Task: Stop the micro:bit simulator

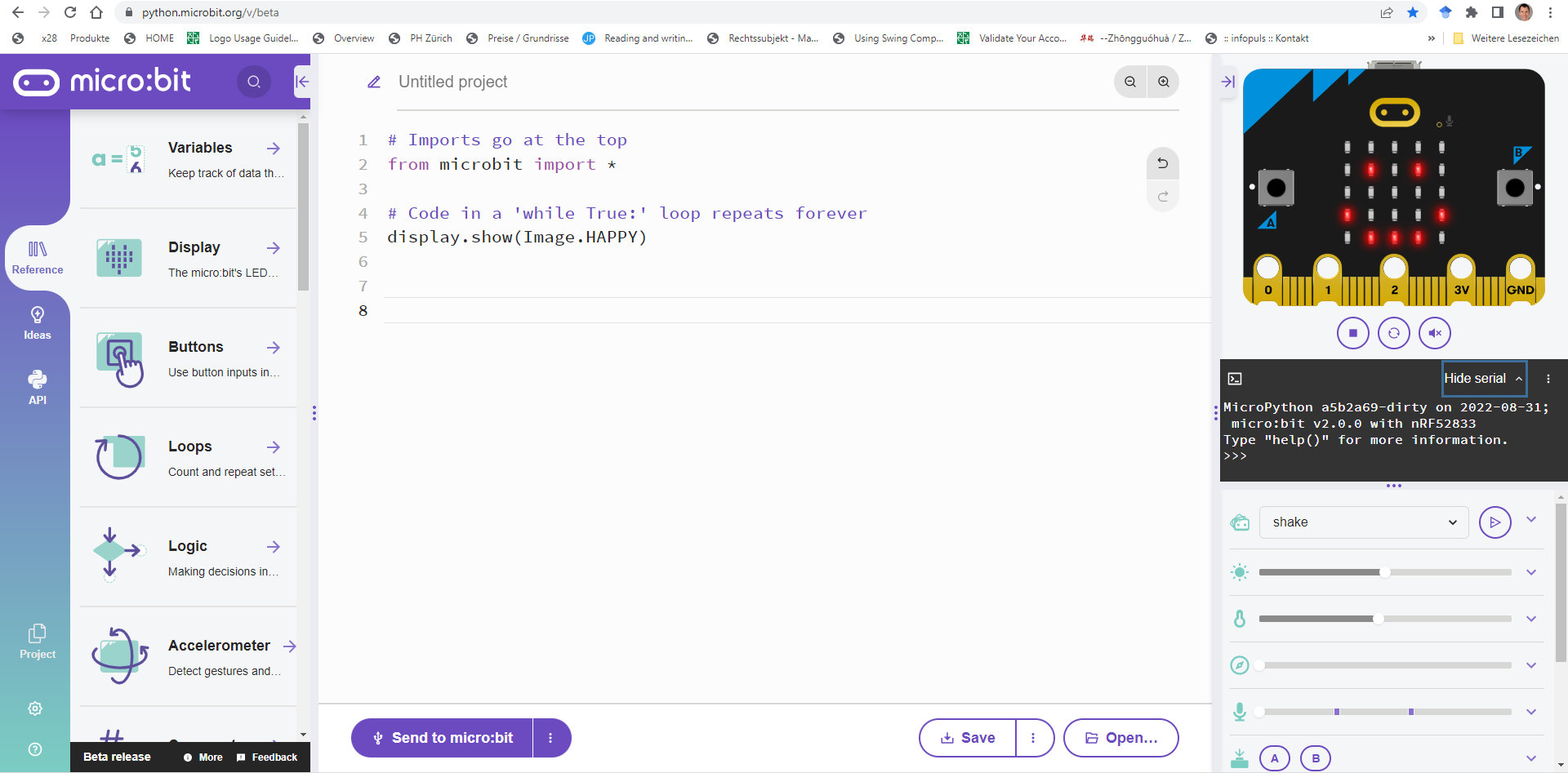Action: point(1352,333)
